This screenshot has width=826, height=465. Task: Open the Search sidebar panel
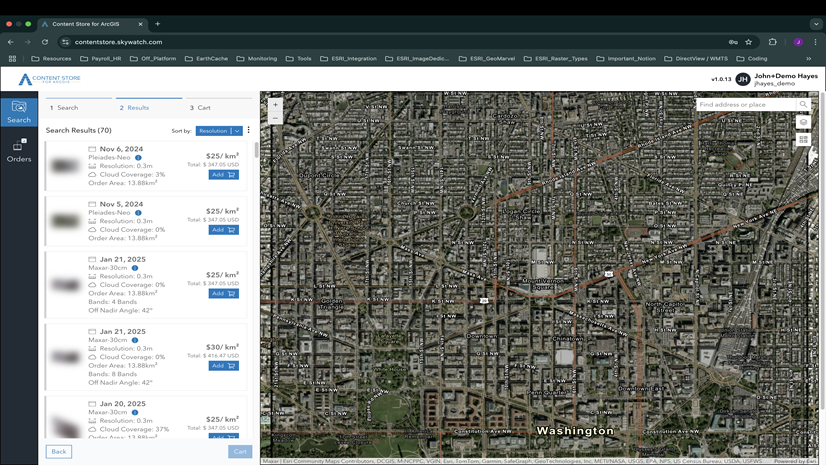point(19,112)
